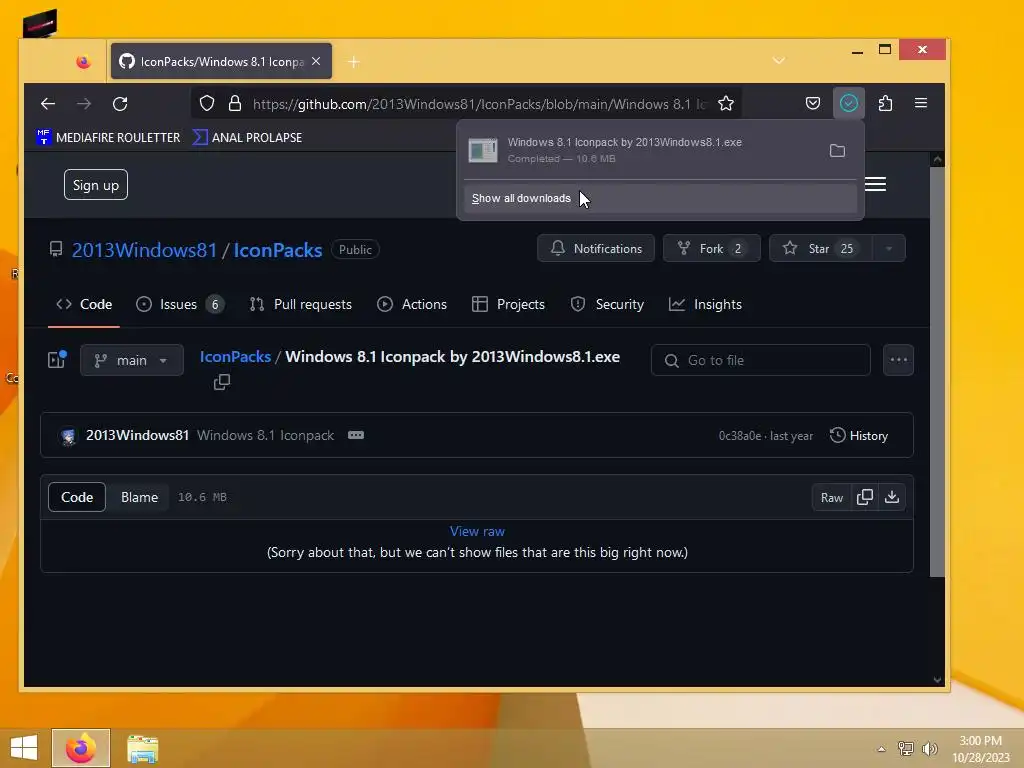Click the browser forward arrow
The image size is (1024, 768).
click(x=84, y=103)
